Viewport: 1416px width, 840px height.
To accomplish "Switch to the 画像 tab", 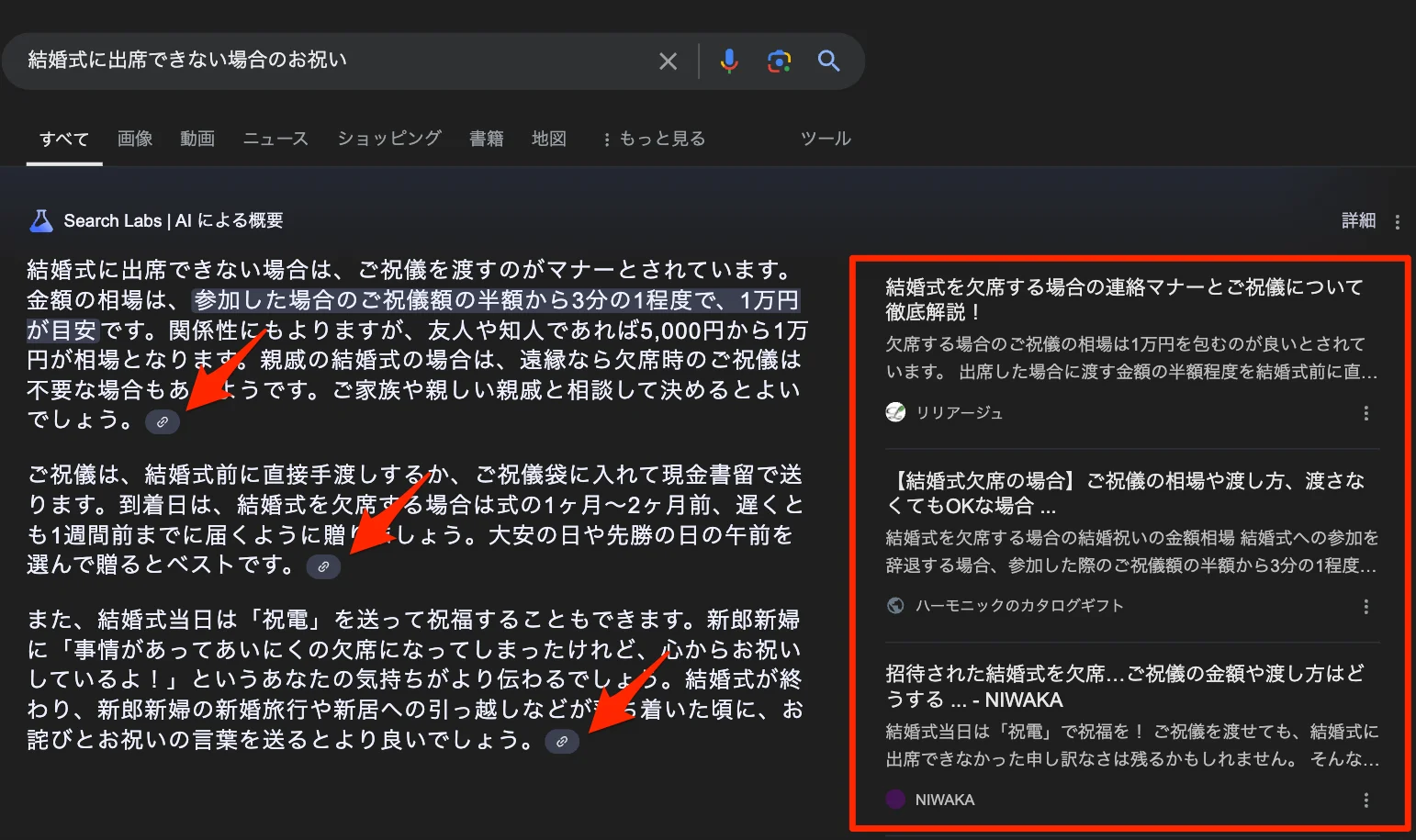I will [x=135, y=139].
